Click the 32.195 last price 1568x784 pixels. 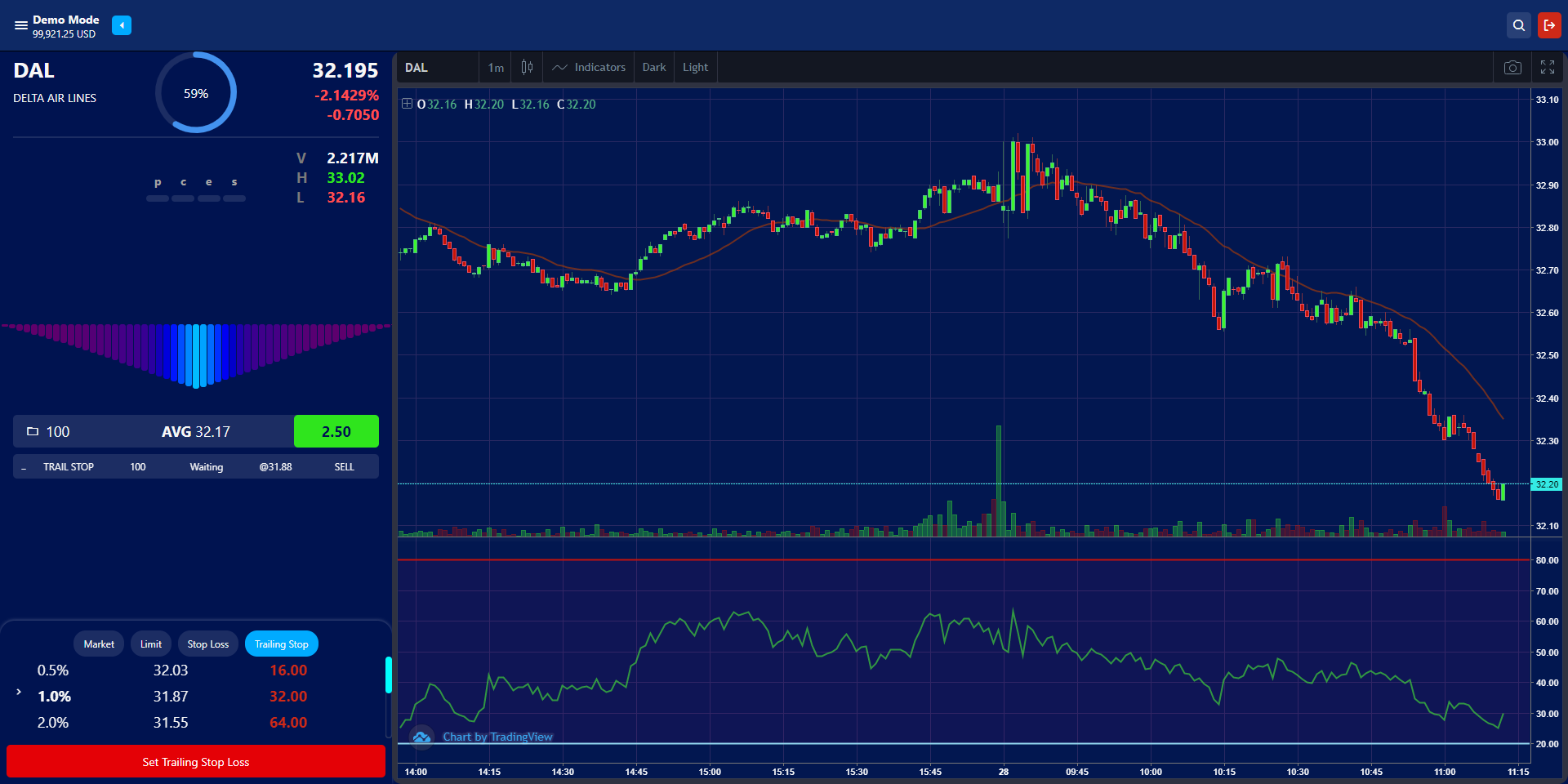tap(345, 71)
